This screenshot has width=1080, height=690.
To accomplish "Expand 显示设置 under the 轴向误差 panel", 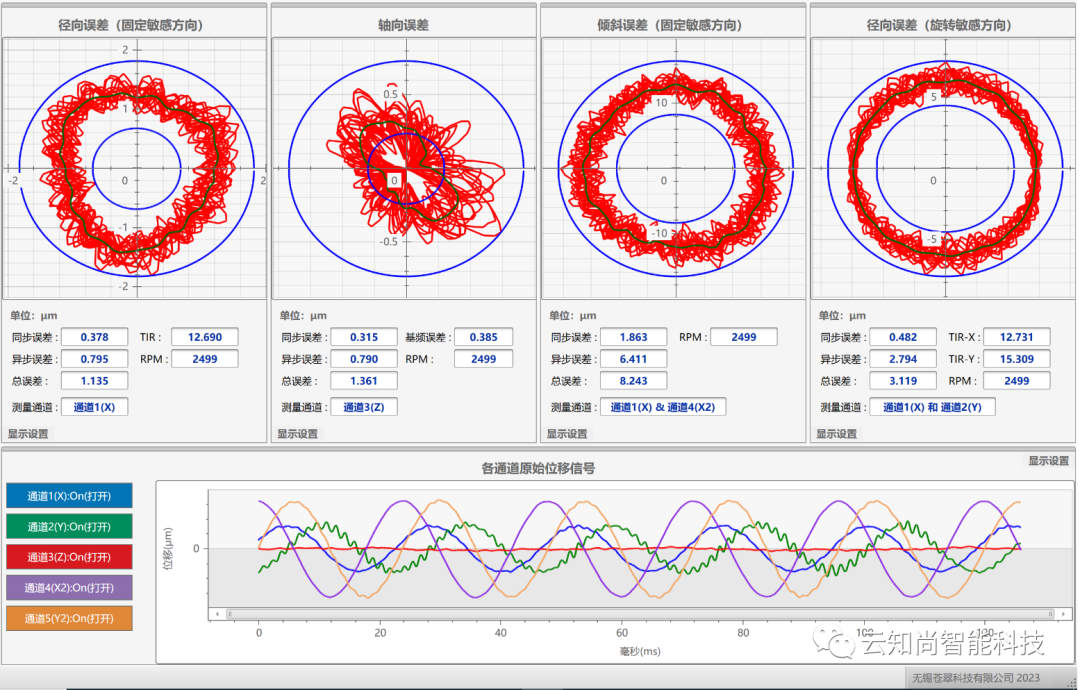I will (x=297, y=434).
